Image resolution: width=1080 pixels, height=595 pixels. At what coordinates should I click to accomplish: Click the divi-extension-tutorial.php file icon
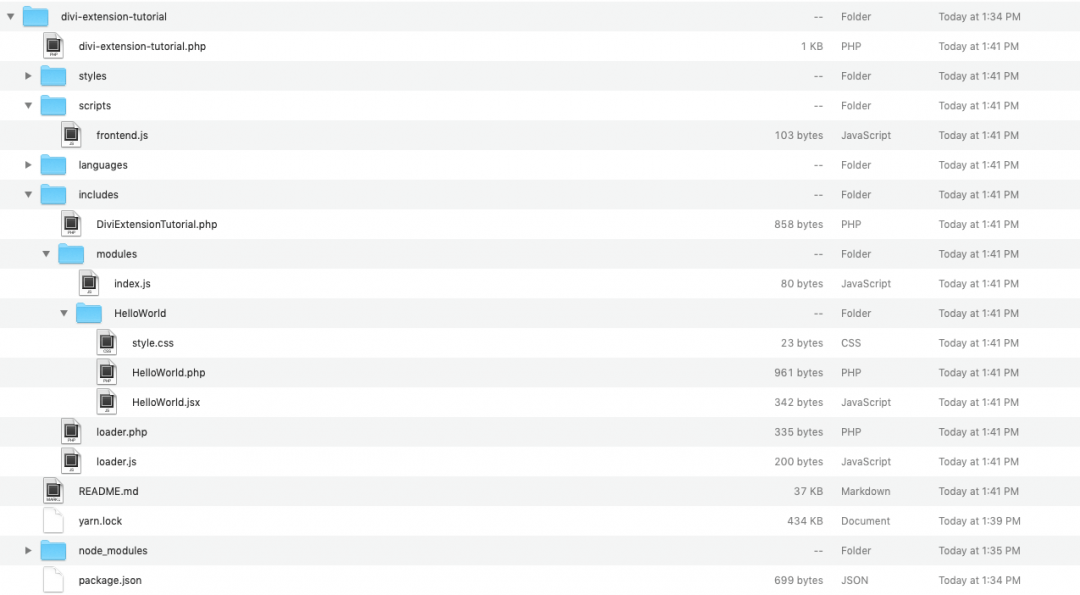tap(53, 46)
